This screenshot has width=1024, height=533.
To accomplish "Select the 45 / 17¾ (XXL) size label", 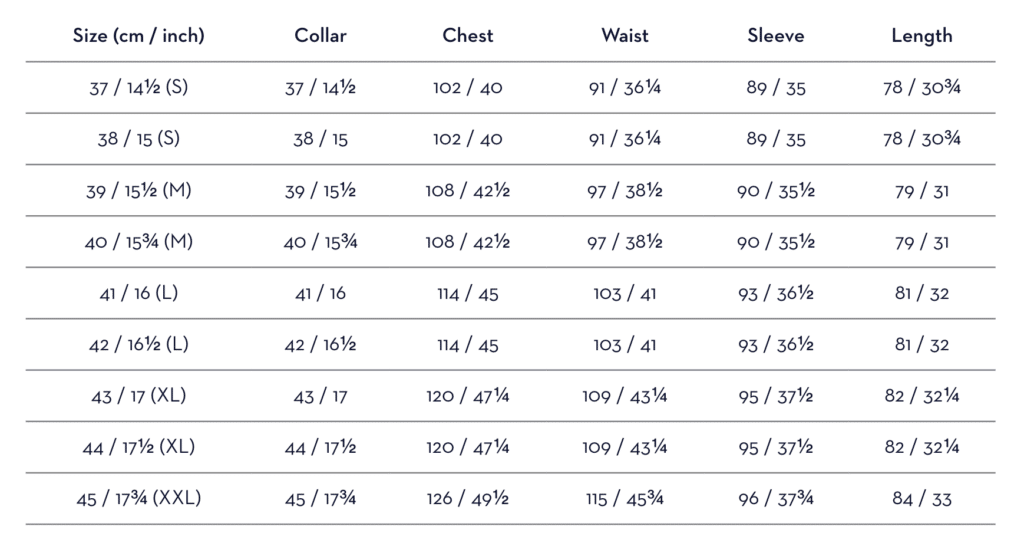I will (x=139, y=499).
